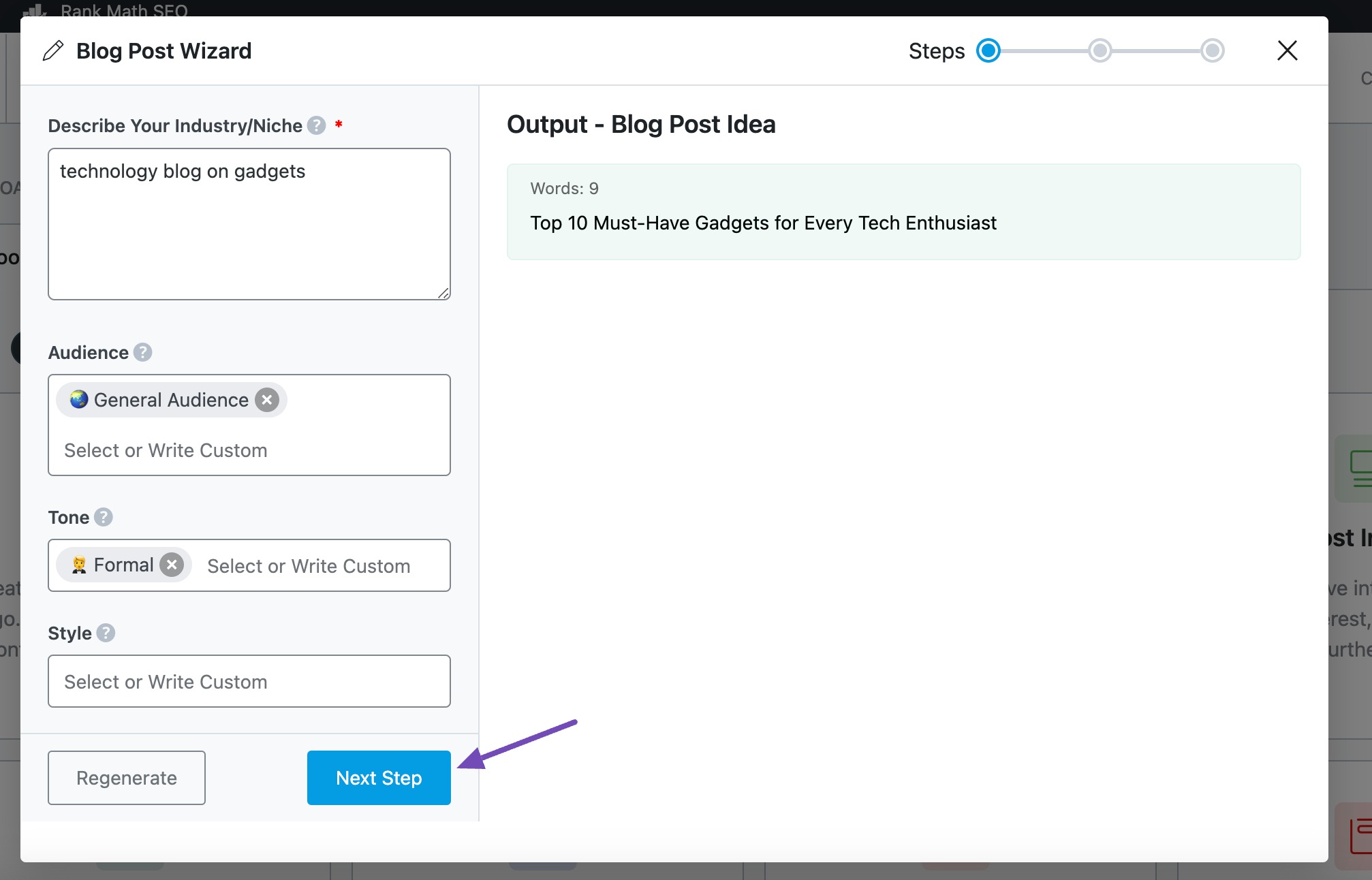Select the second Steps progress dot
Viewport: 1372px width, 880px height.
1099,50
